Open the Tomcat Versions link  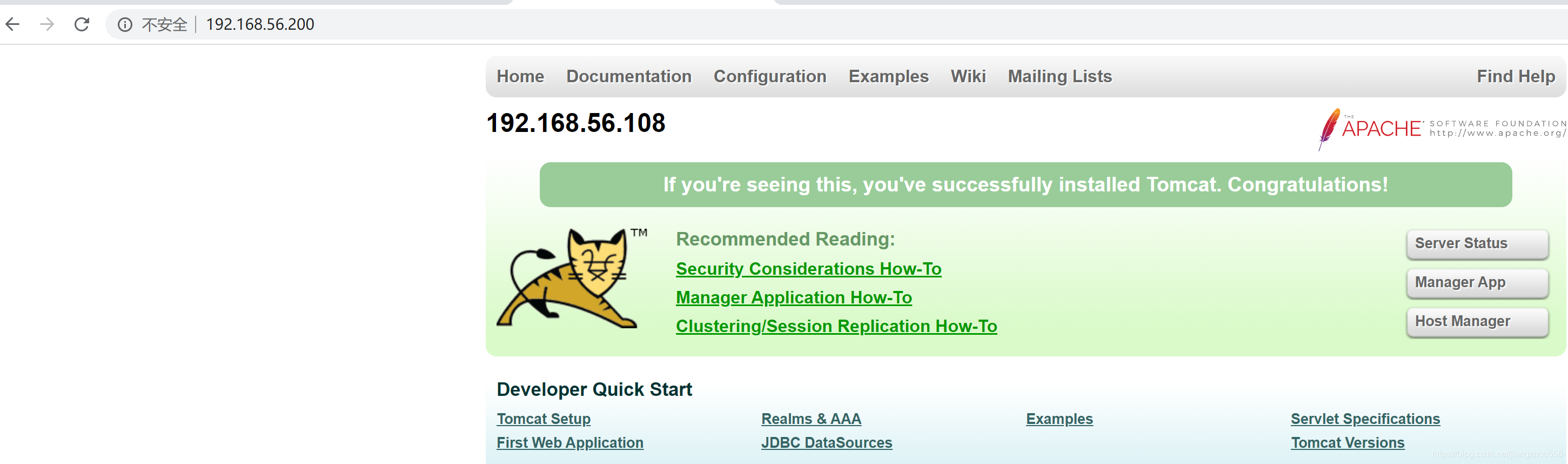[1348, 443]
